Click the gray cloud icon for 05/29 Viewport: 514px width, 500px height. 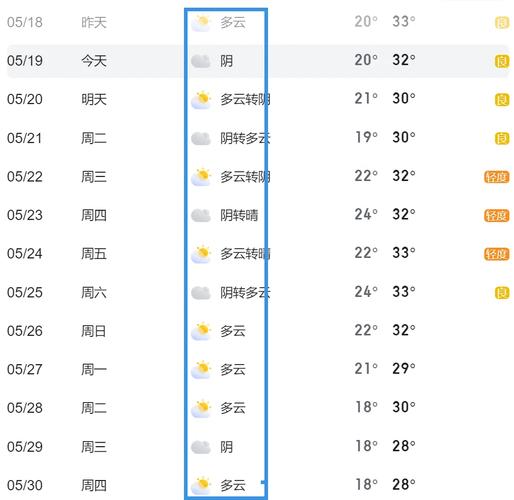coord(201,447)
